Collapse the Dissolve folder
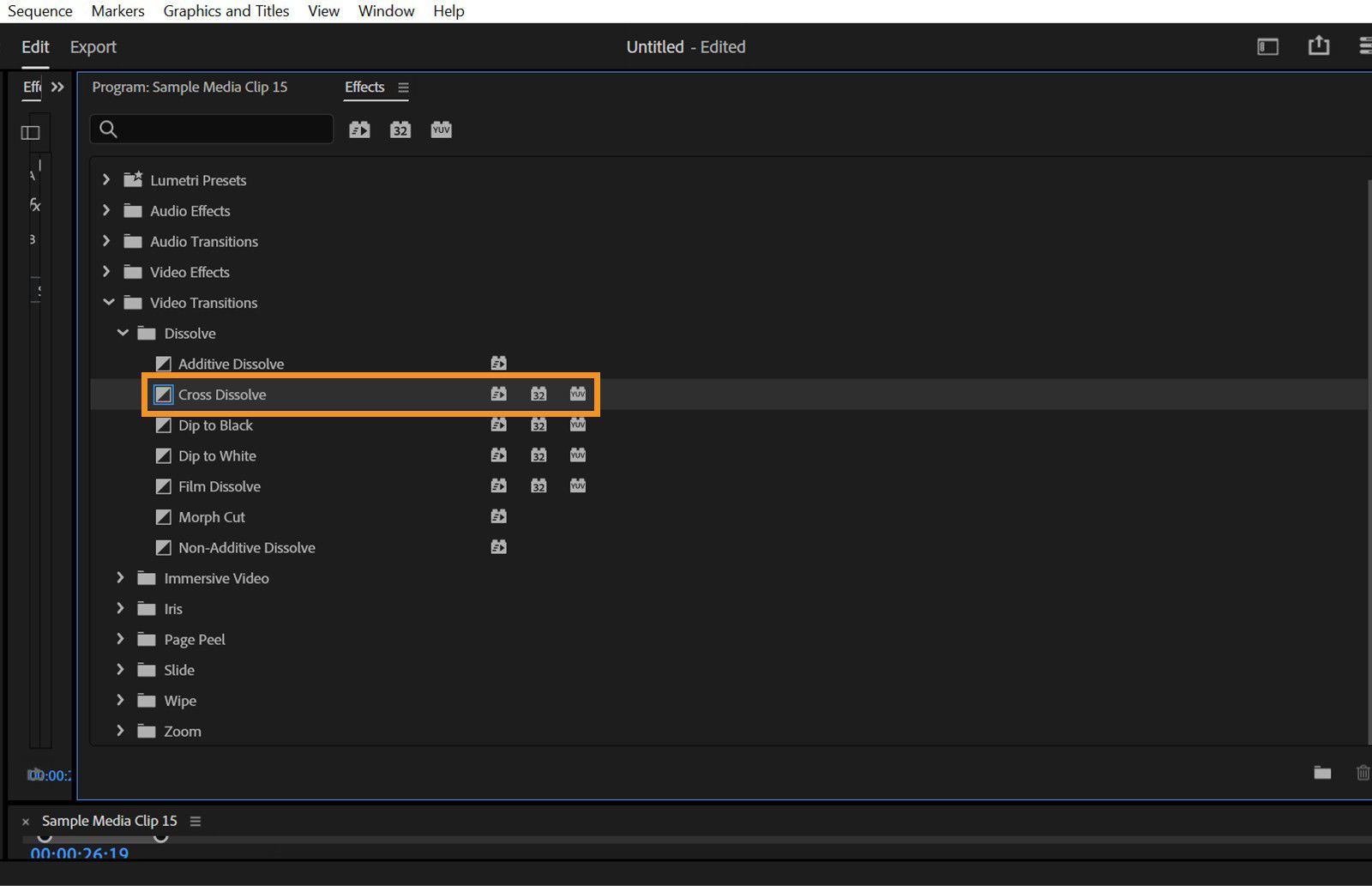 123,333
